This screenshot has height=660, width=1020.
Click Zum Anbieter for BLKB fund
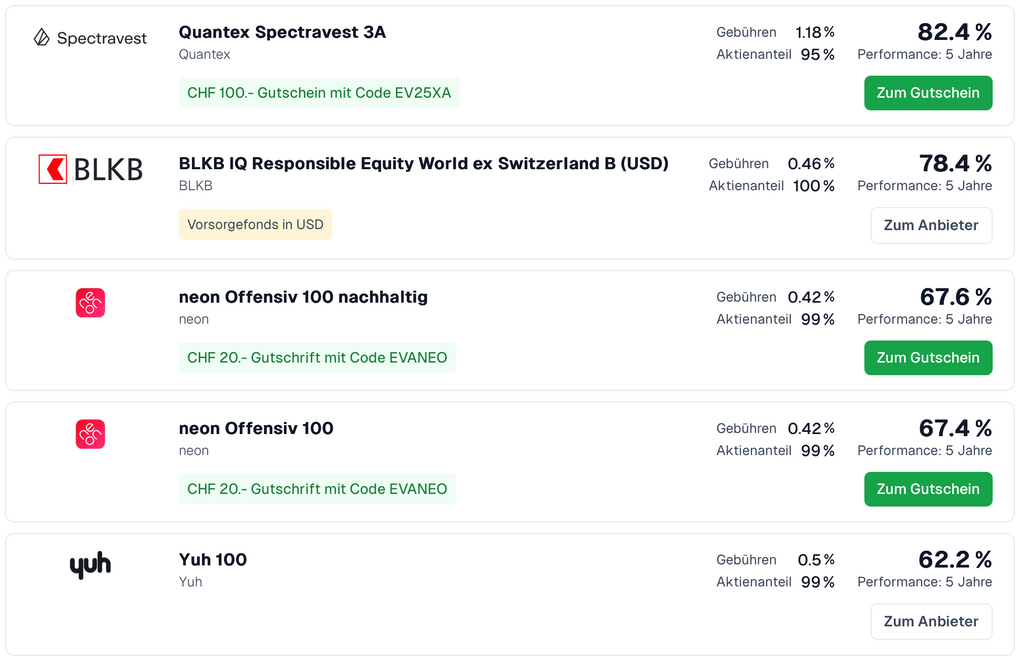tap(931, 225)
